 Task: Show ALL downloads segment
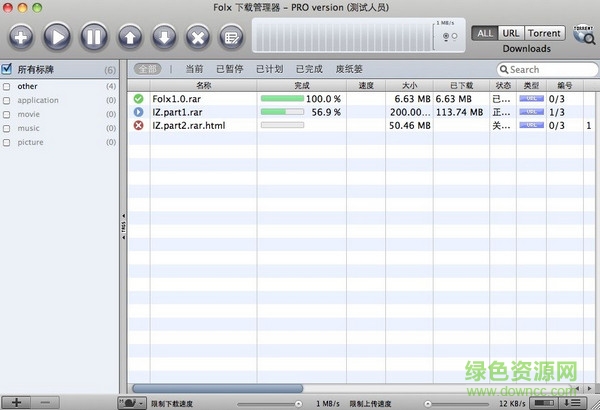(x=485, y=33)
